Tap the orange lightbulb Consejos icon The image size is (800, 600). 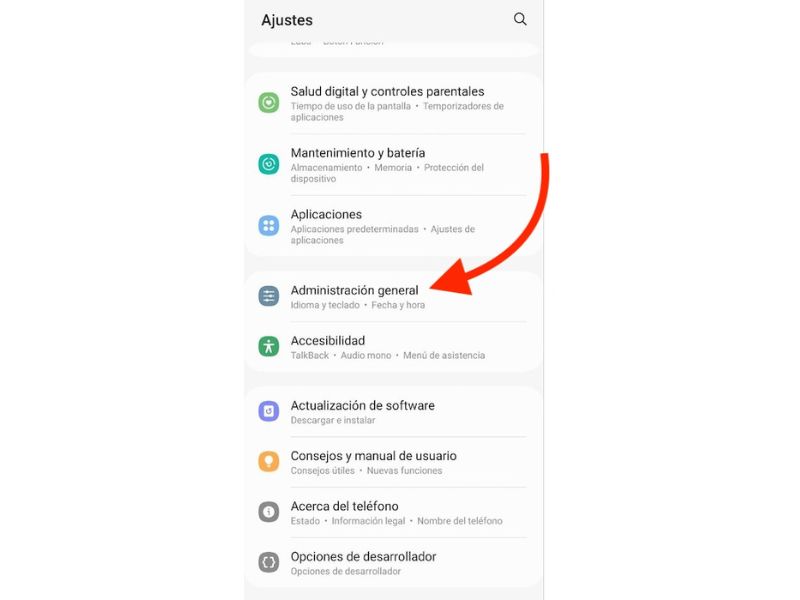268,462
